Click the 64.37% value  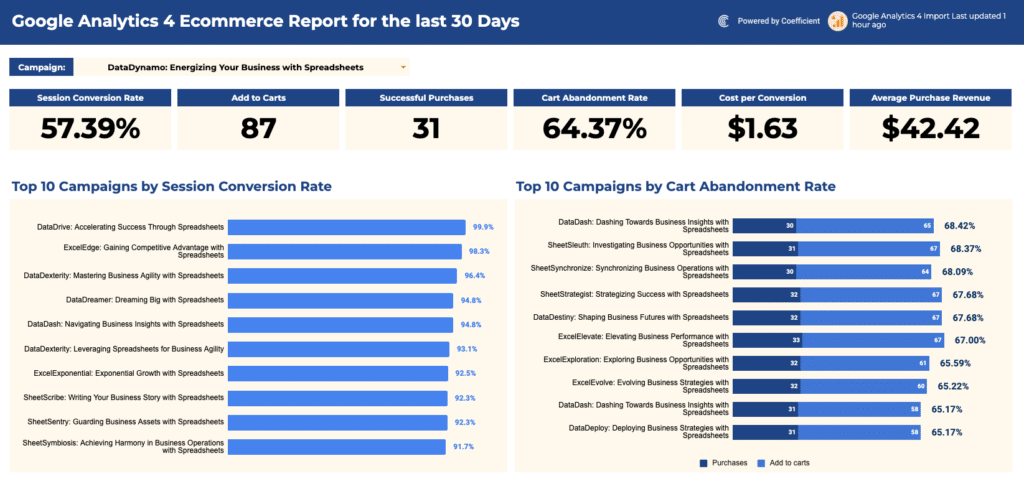pos(594,129)
